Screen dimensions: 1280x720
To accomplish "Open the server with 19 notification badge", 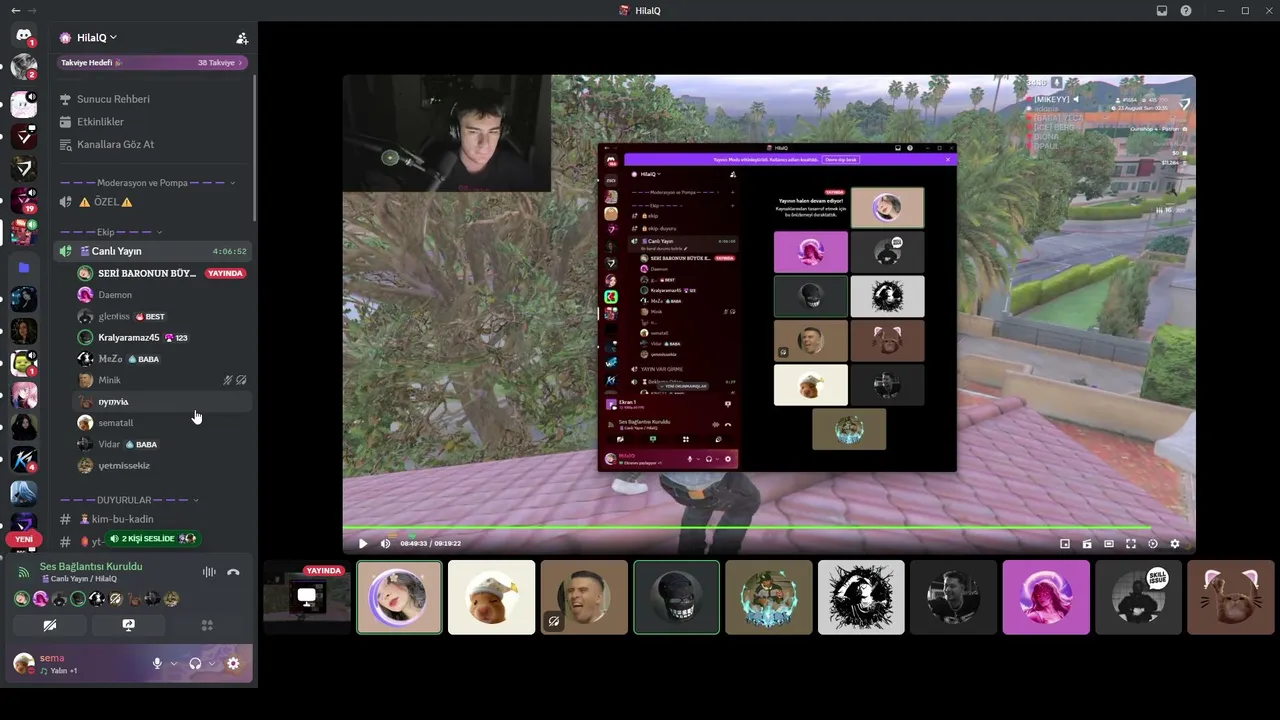I will click(24, 201).
